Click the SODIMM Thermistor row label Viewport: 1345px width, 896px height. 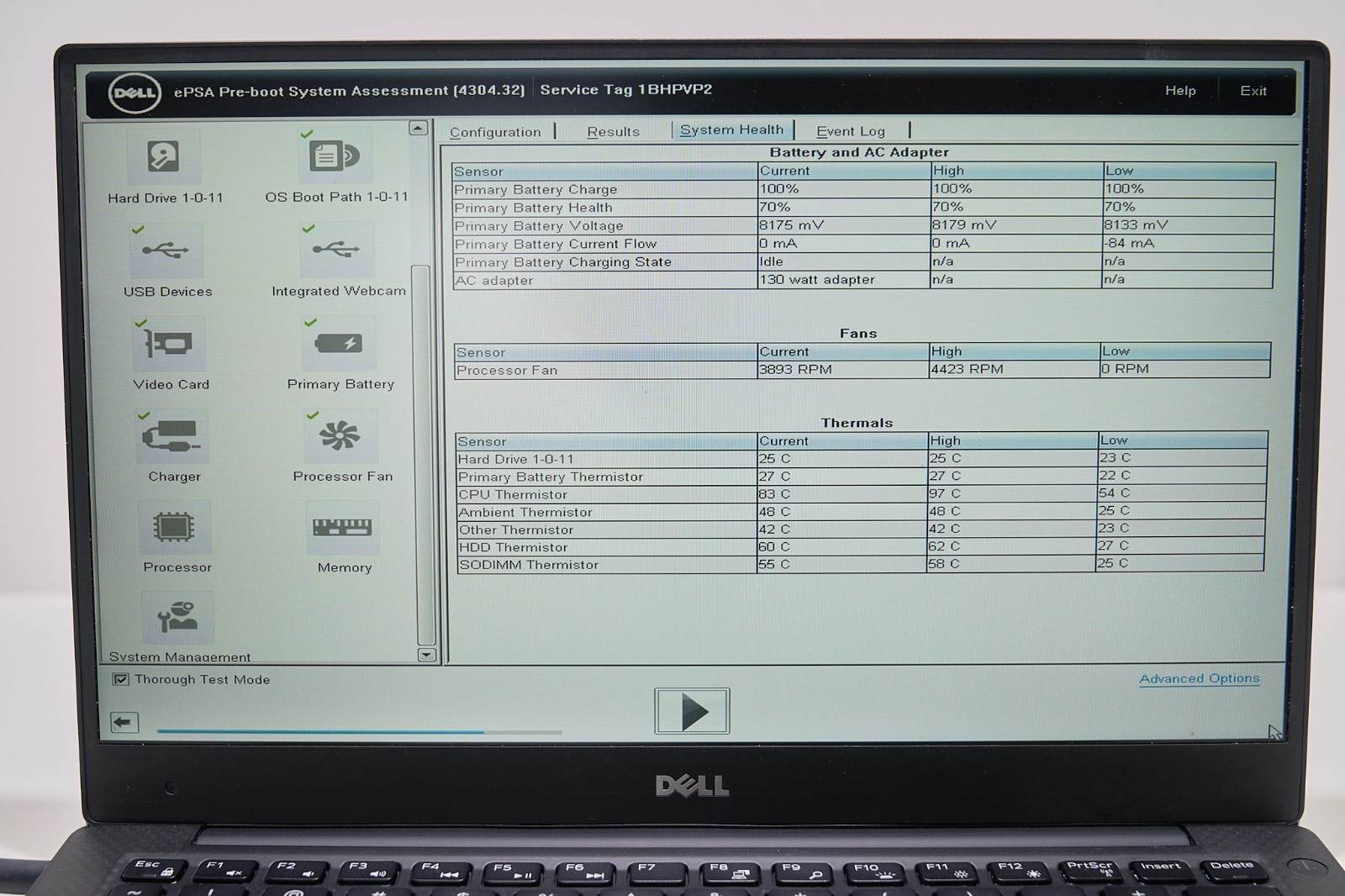tap(529, 566)
